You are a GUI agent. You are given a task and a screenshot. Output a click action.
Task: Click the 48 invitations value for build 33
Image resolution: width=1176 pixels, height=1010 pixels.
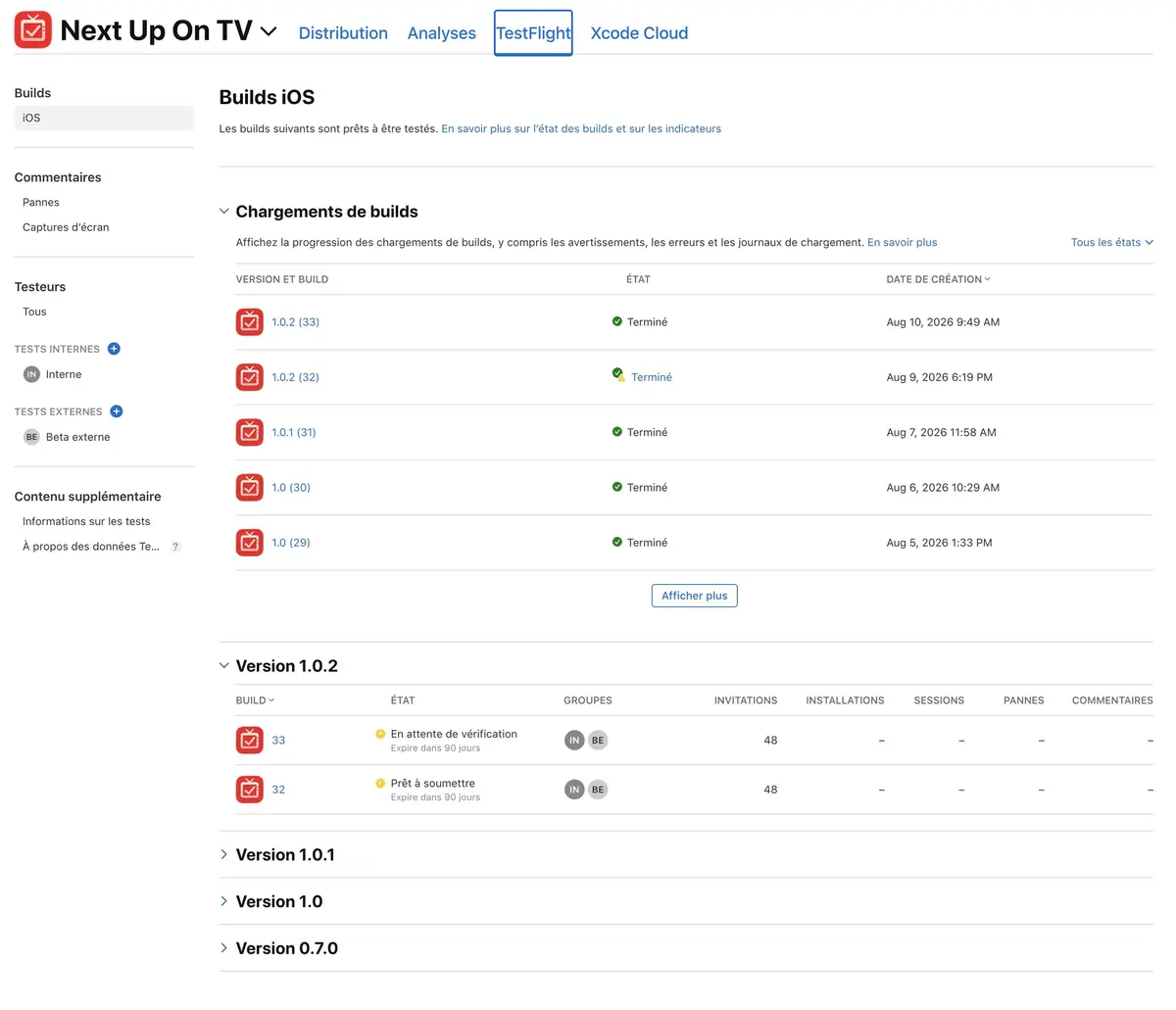click(770, 741)
